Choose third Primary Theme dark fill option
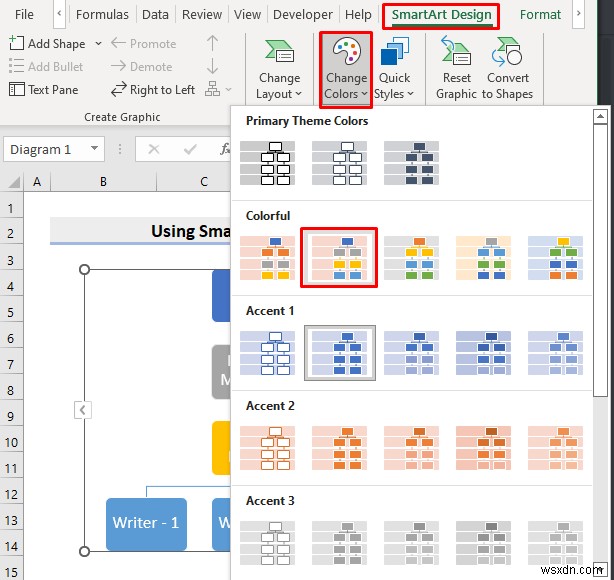 click(411, 163)
